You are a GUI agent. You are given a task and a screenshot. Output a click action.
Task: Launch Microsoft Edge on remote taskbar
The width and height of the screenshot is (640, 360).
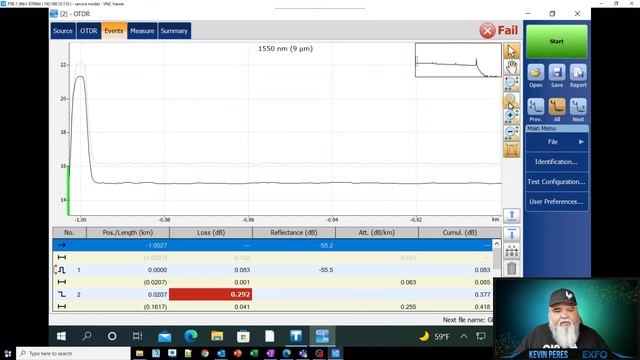pos(191,336)
